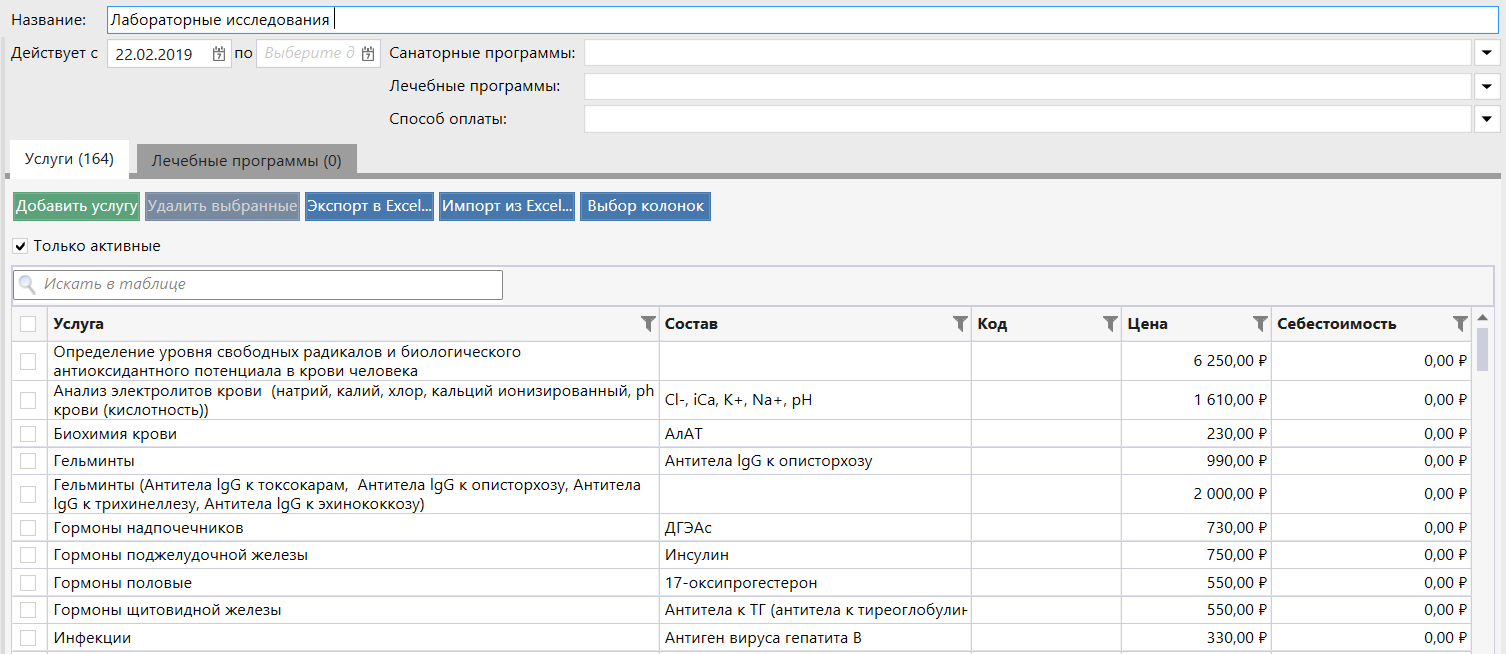
Task: Click filter icon in Услуга column
Action: tap(648, 323)
